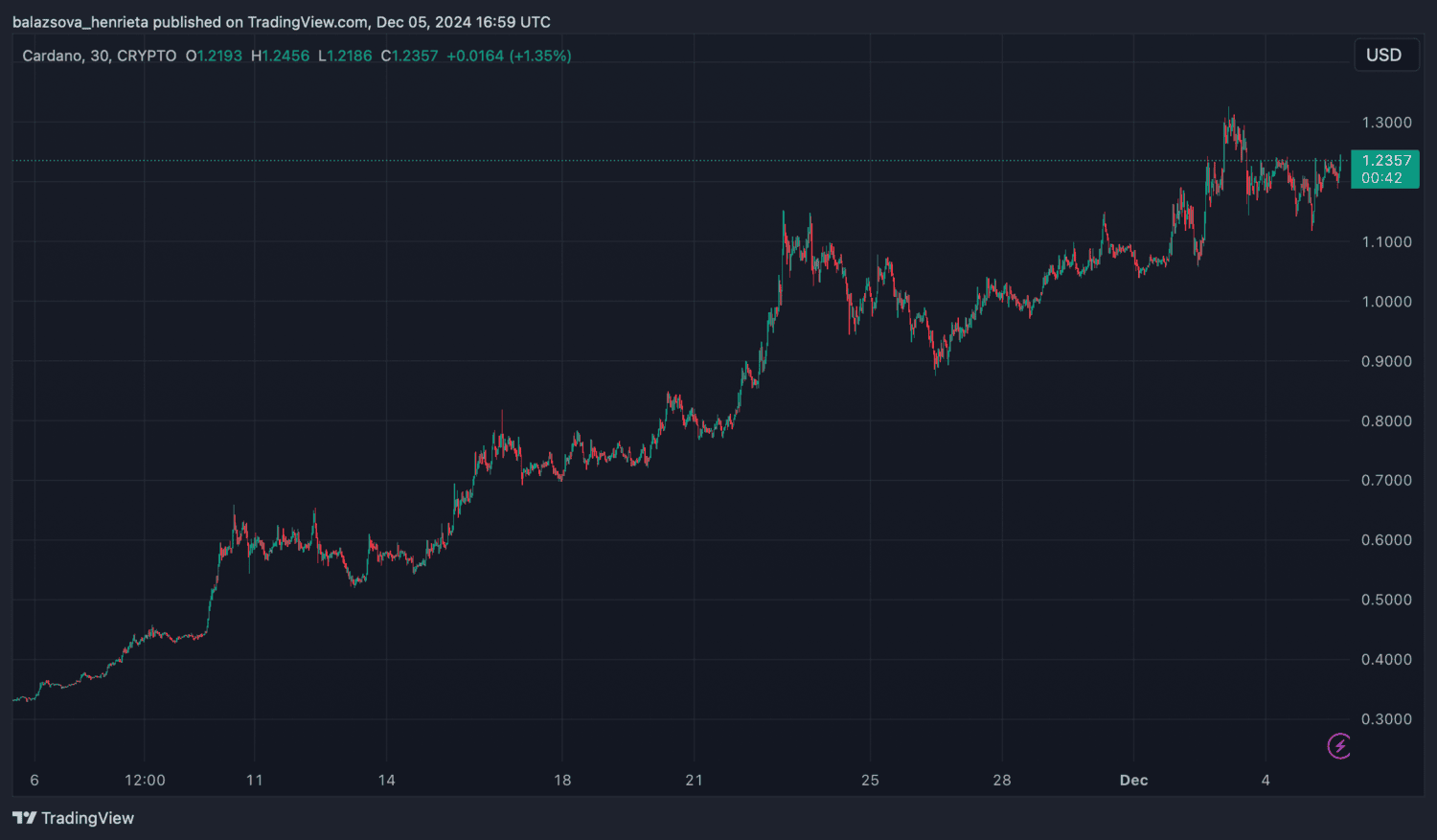Select the Cardano, 30, CRYPTO symbol title
This screenshot has height=840, width=1437.
pyautogui.click(x=99, y=57)
